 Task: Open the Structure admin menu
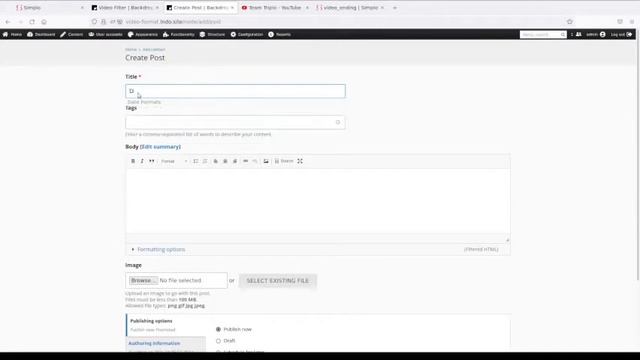coord(212,35)
